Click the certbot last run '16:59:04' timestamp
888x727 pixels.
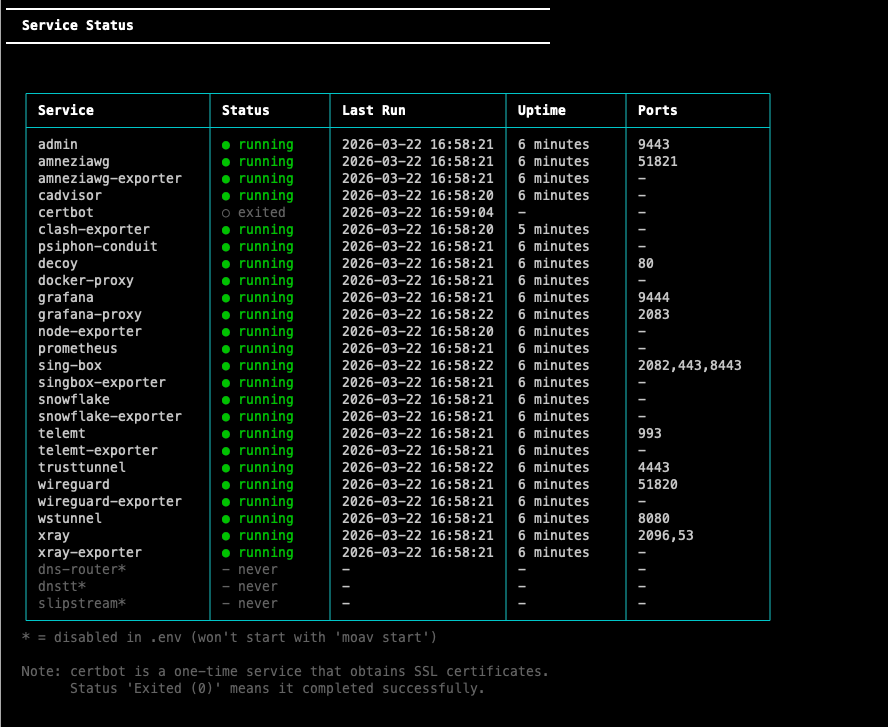click(462, 212)
